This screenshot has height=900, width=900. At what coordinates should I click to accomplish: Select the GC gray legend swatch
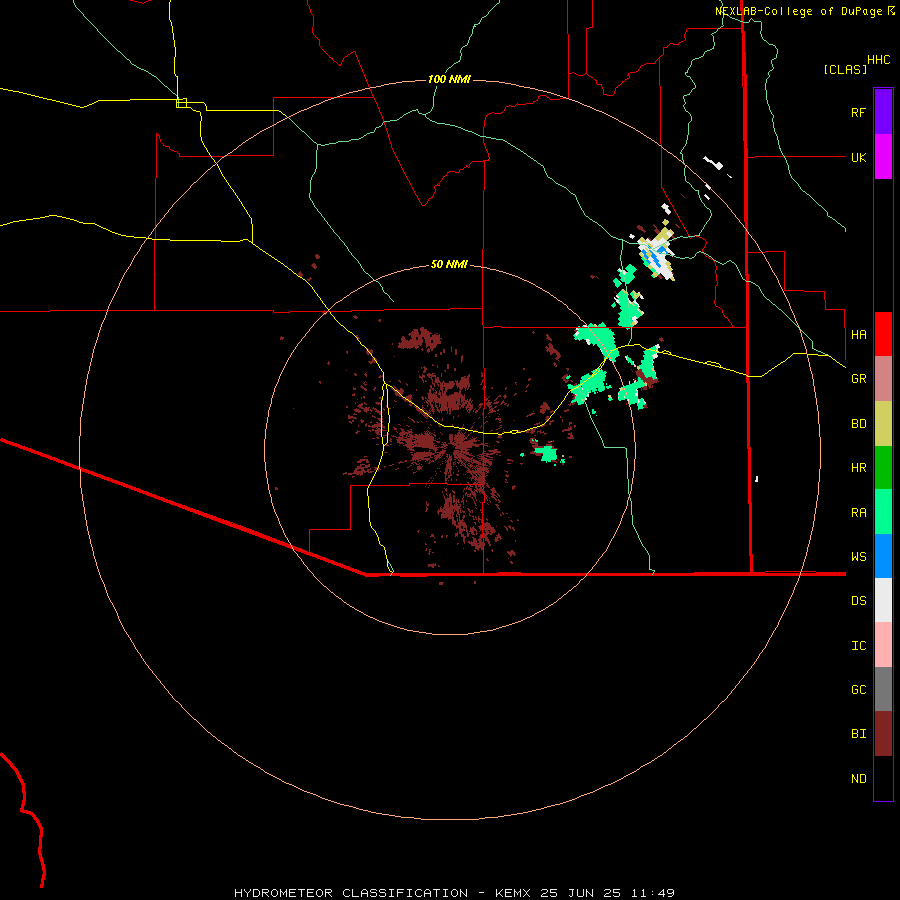(x=883, y=689)
